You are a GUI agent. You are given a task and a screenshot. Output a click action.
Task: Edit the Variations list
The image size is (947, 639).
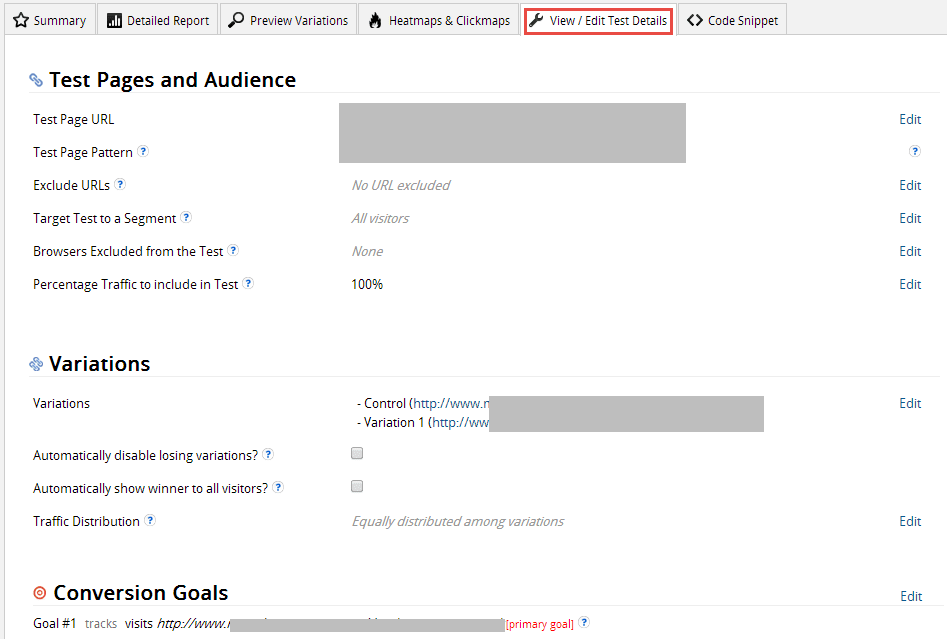[910, 403]
